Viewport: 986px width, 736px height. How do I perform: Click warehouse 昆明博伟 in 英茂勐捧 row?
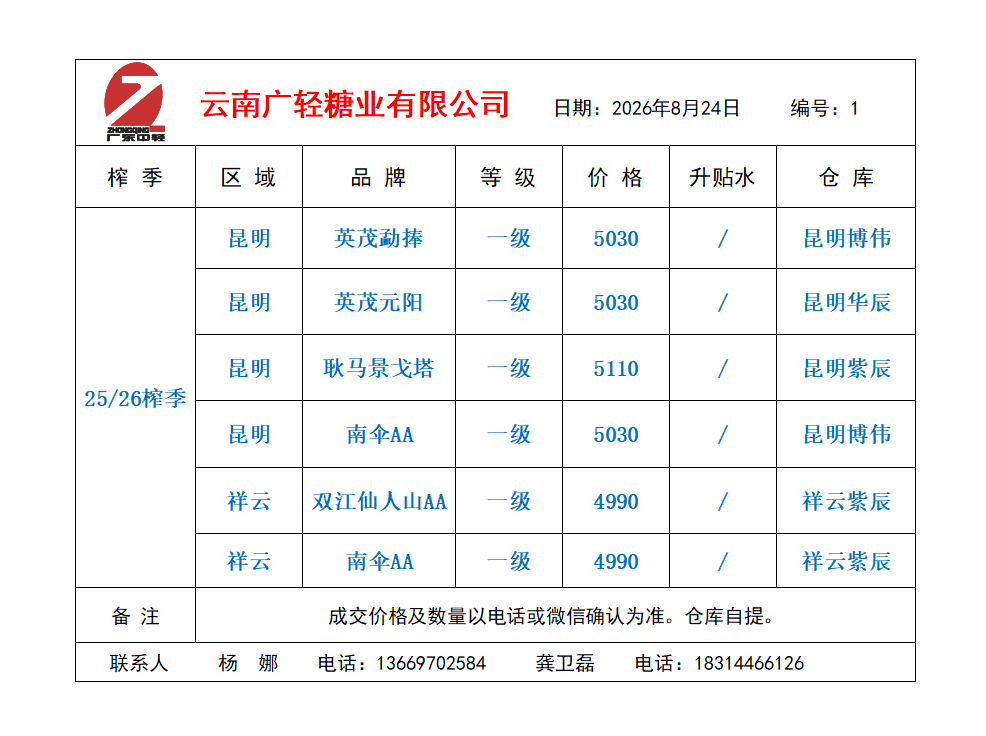[847, 238]
